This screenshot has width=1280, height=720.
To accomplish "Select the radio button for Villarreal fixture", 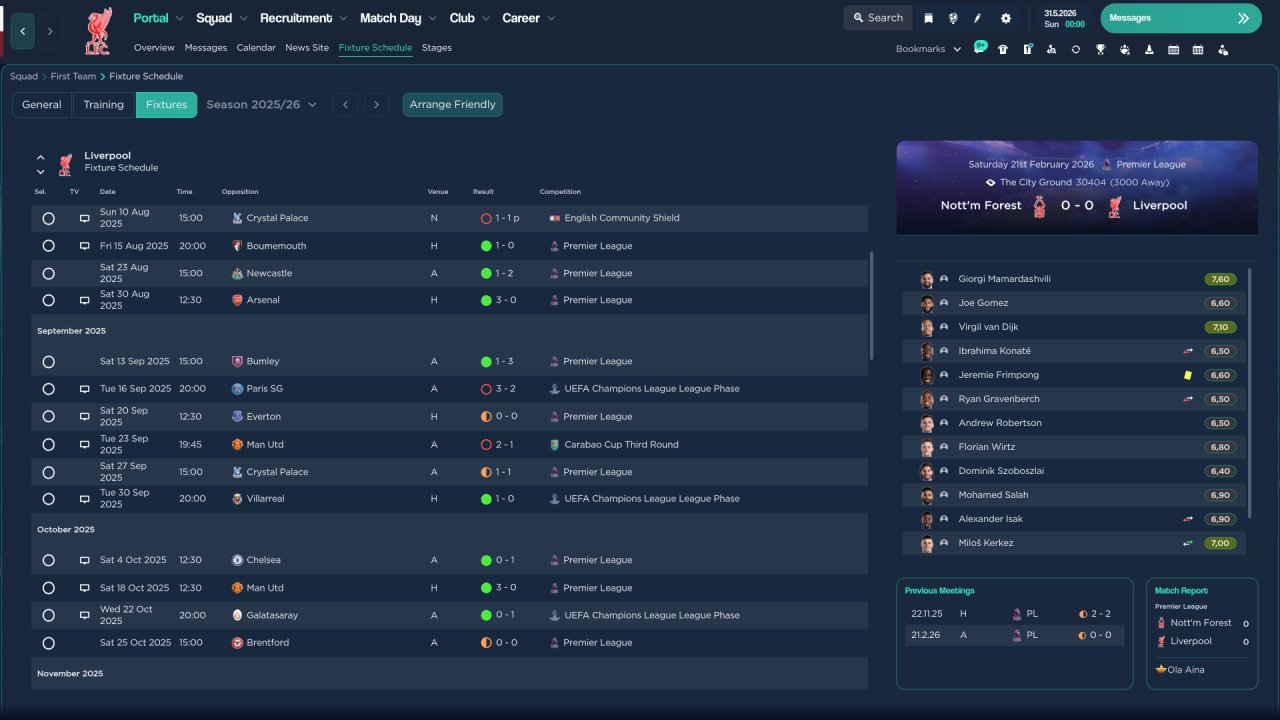I will tap(49, 499).
